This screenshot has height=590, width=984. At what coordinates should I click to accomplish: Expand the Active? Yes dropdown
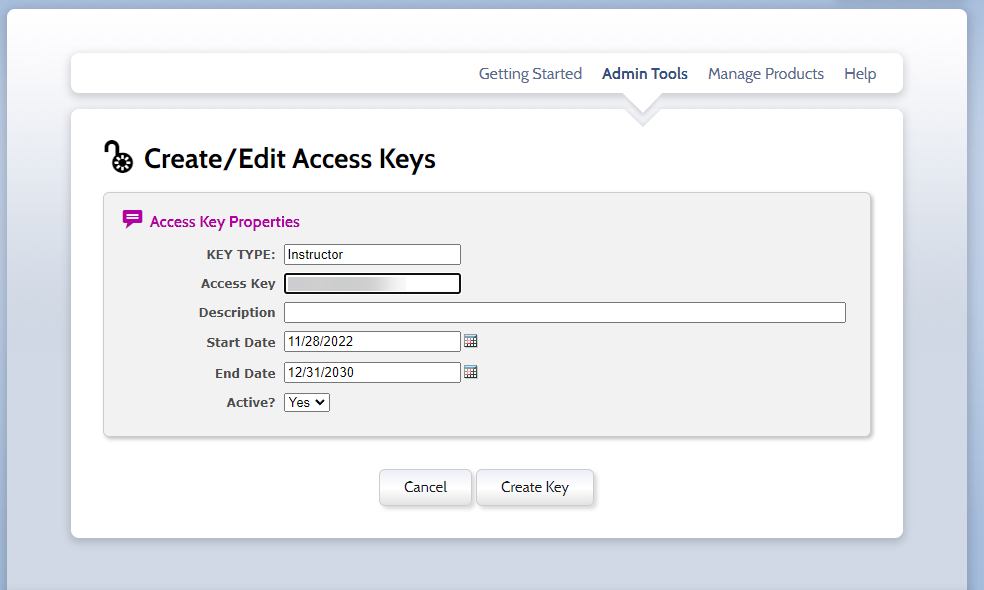tap(307, 402)
